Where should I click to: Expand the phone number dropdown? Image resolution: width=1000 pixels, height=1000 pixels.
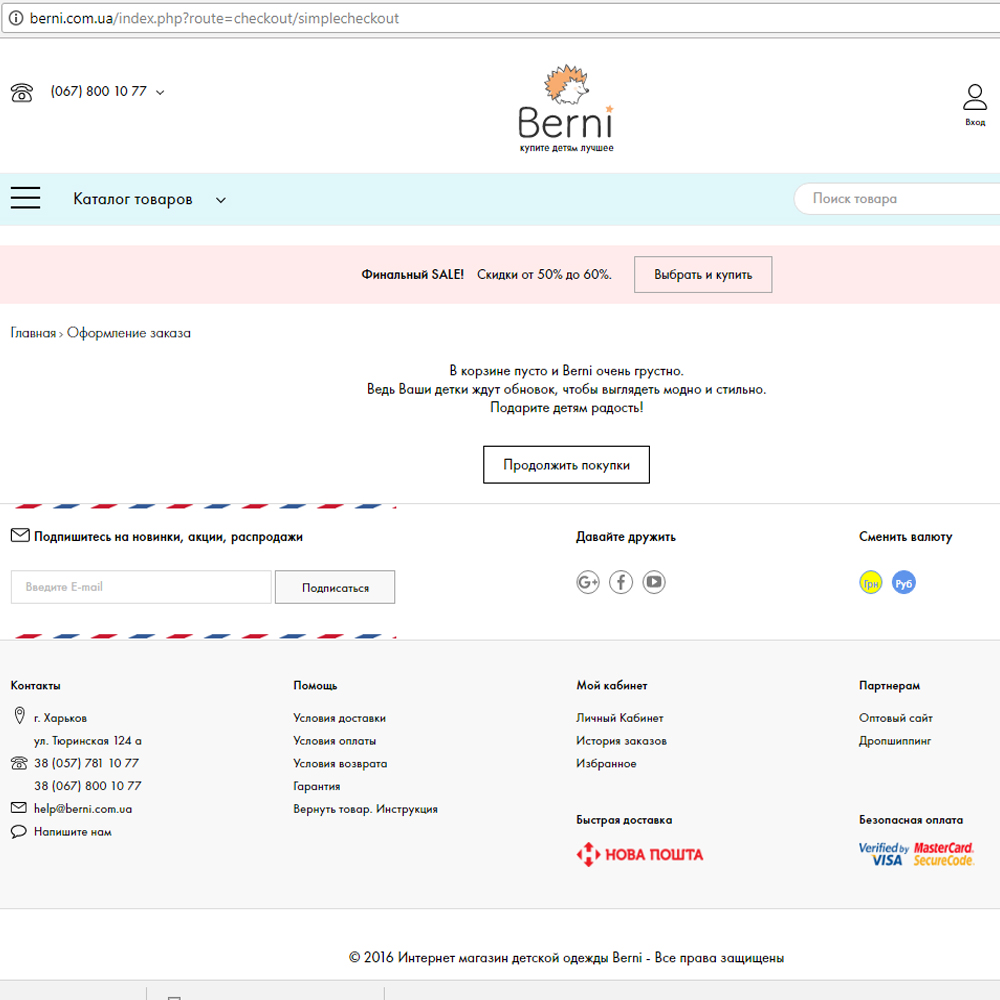point(160,92)
